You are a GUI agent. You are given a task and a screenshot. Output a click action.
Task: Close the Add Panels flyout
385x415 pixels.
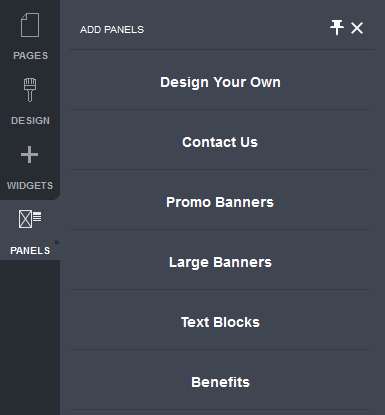(357, 28)
